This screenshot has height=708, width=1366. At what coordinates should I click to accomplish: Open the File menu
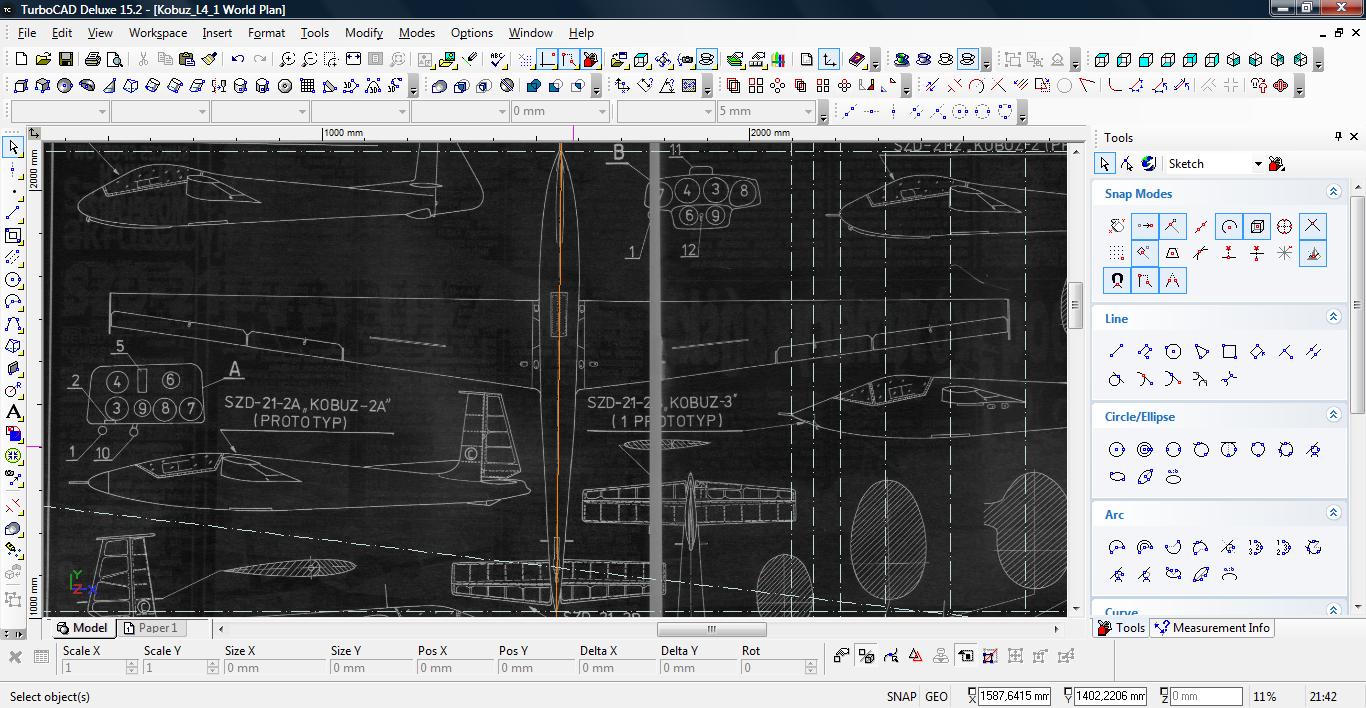(27, 33)
